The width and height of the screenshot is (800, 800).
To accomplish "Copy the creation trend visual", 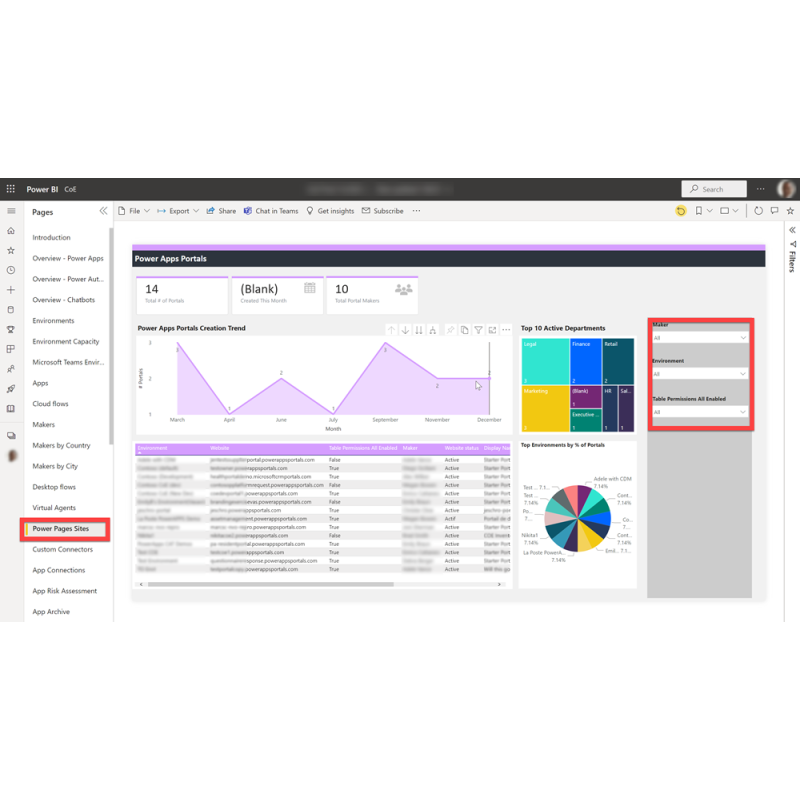I will (x=464, y=330).
